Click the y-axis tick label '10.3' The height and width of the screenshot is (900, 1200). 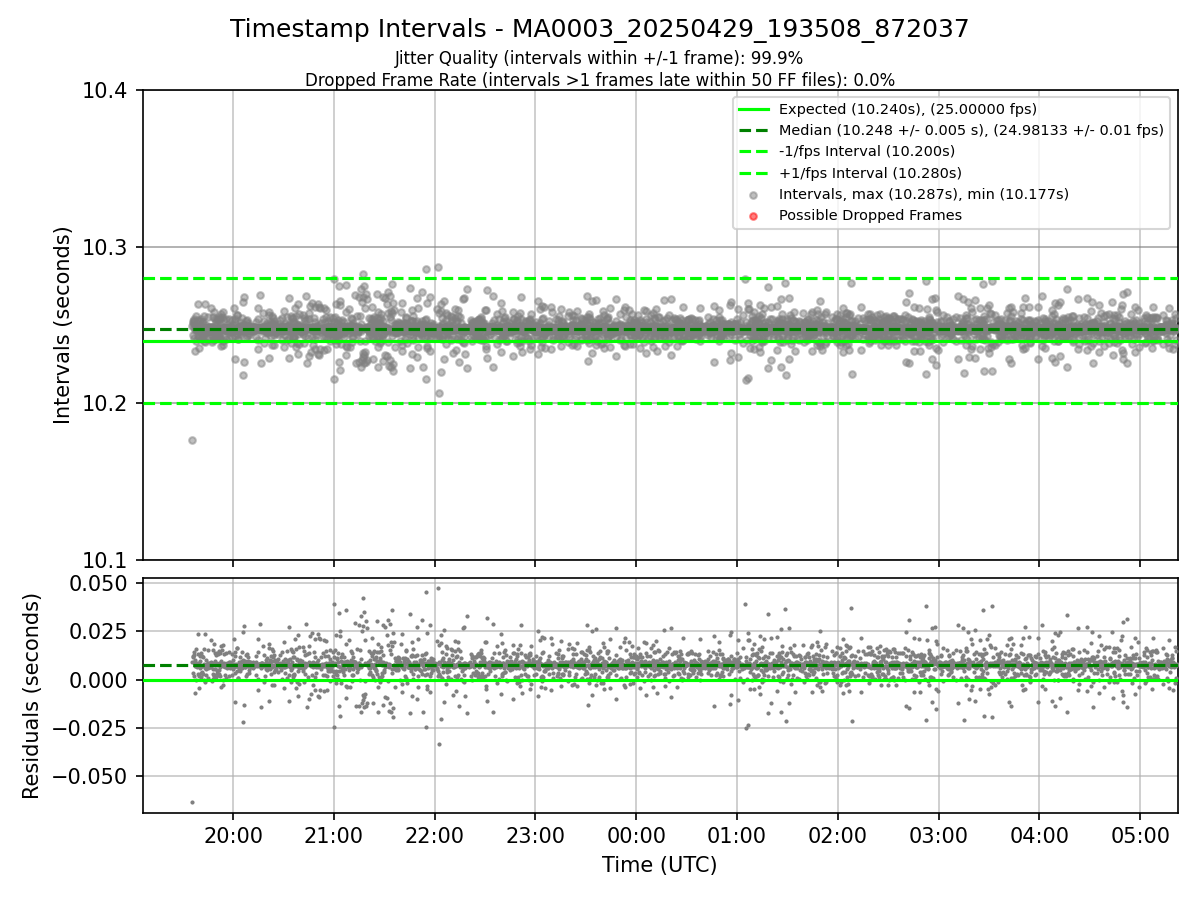[105, 247]
